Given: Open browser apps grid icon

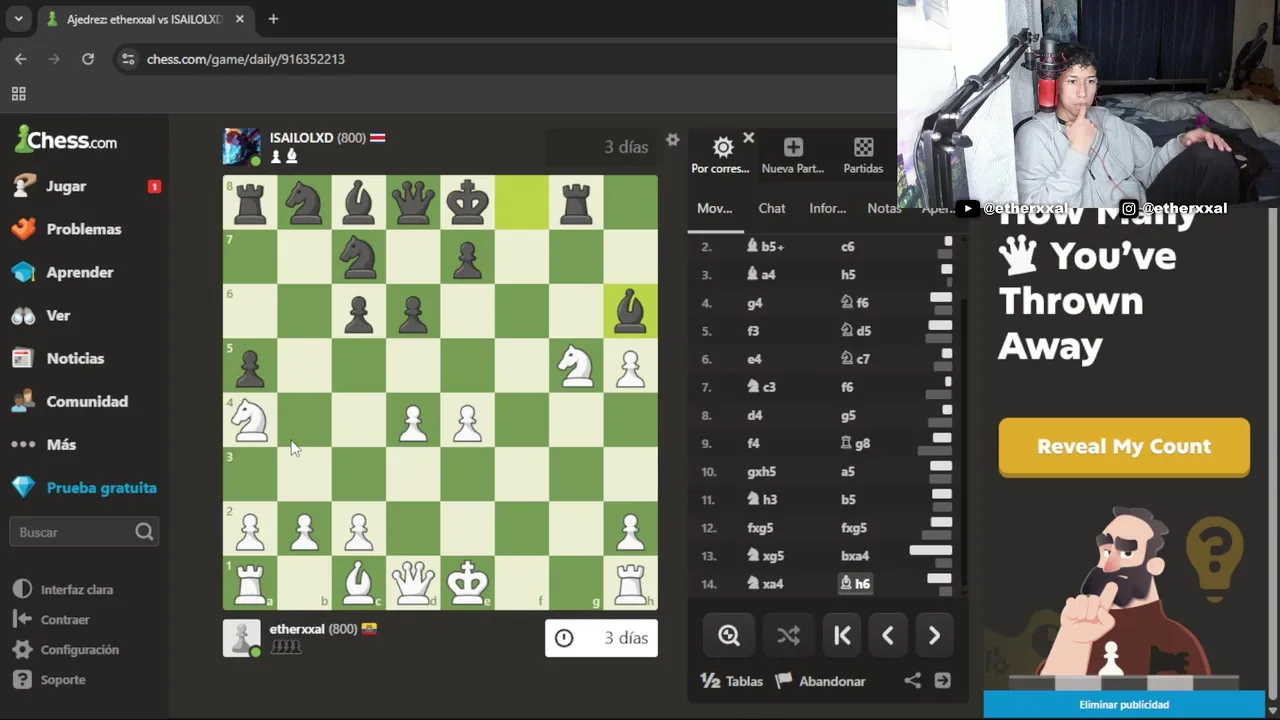Looking at the screenshot, I should (18, 94).
